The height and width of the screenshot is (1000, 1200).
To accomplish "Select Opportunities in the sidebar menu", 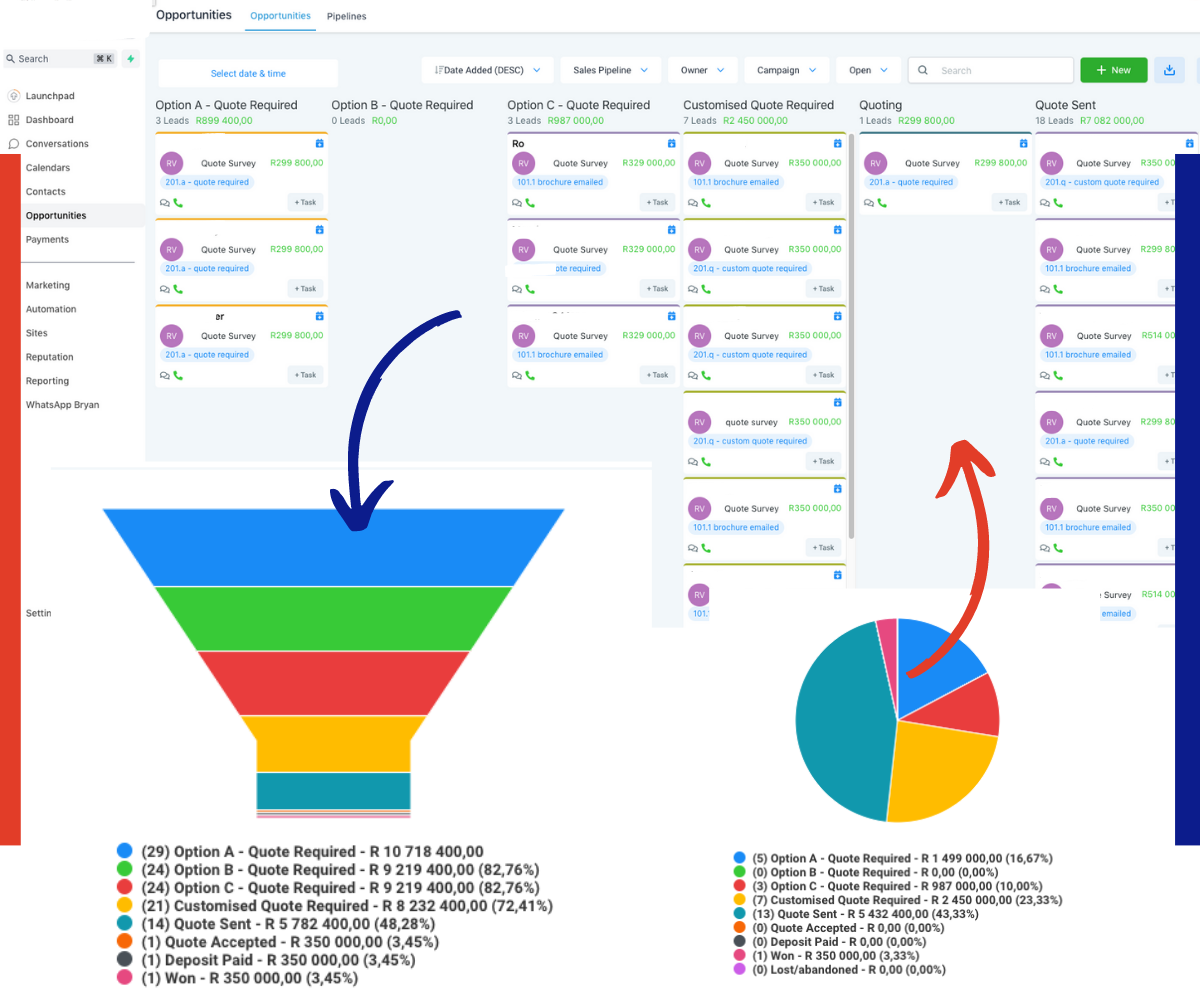I will click(x=56, y=216).
